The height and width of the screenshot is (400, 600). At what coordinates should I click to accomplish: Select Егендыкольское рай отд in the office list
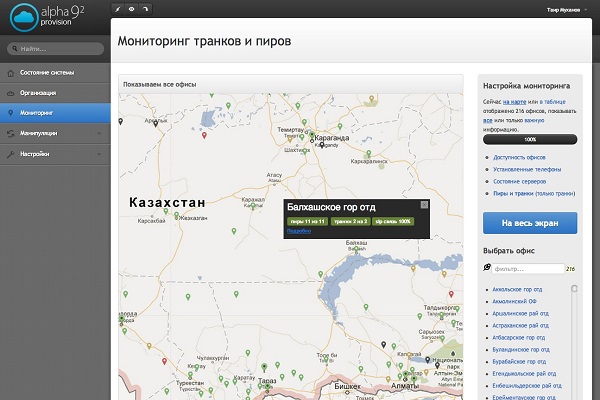[524, 374]
